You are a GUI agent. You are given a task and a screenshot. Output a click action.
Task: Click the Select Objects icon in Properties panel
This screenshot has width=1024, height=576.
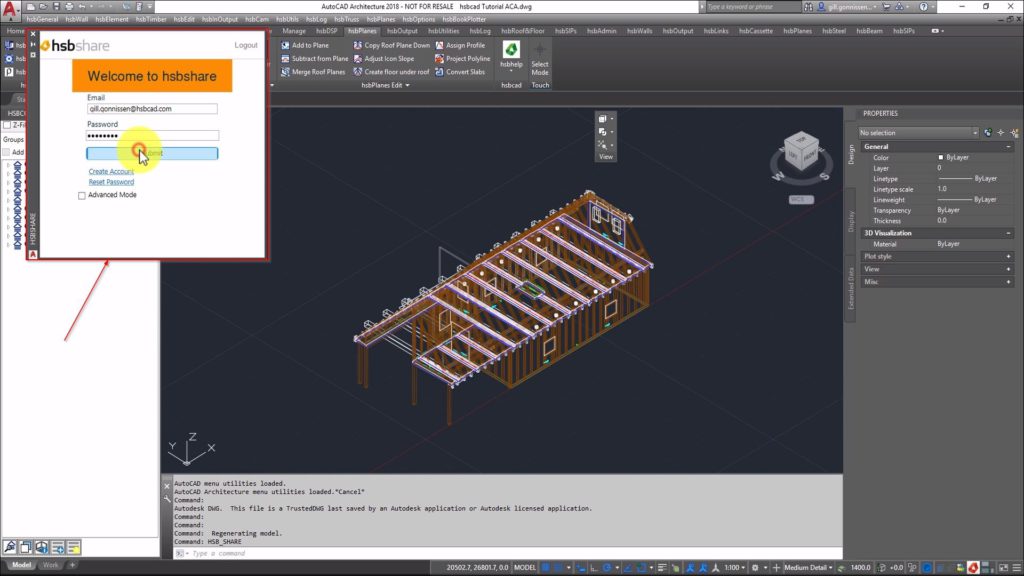pos(1000,133)
